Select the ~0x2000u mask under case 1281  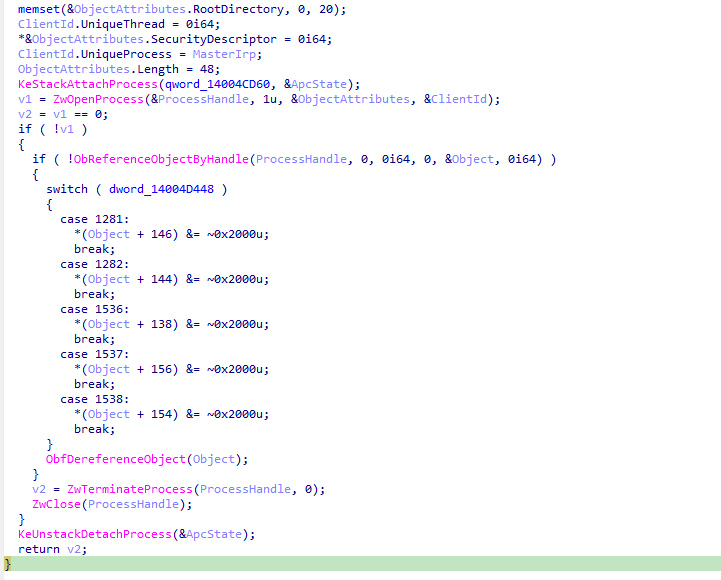[235, 234]
